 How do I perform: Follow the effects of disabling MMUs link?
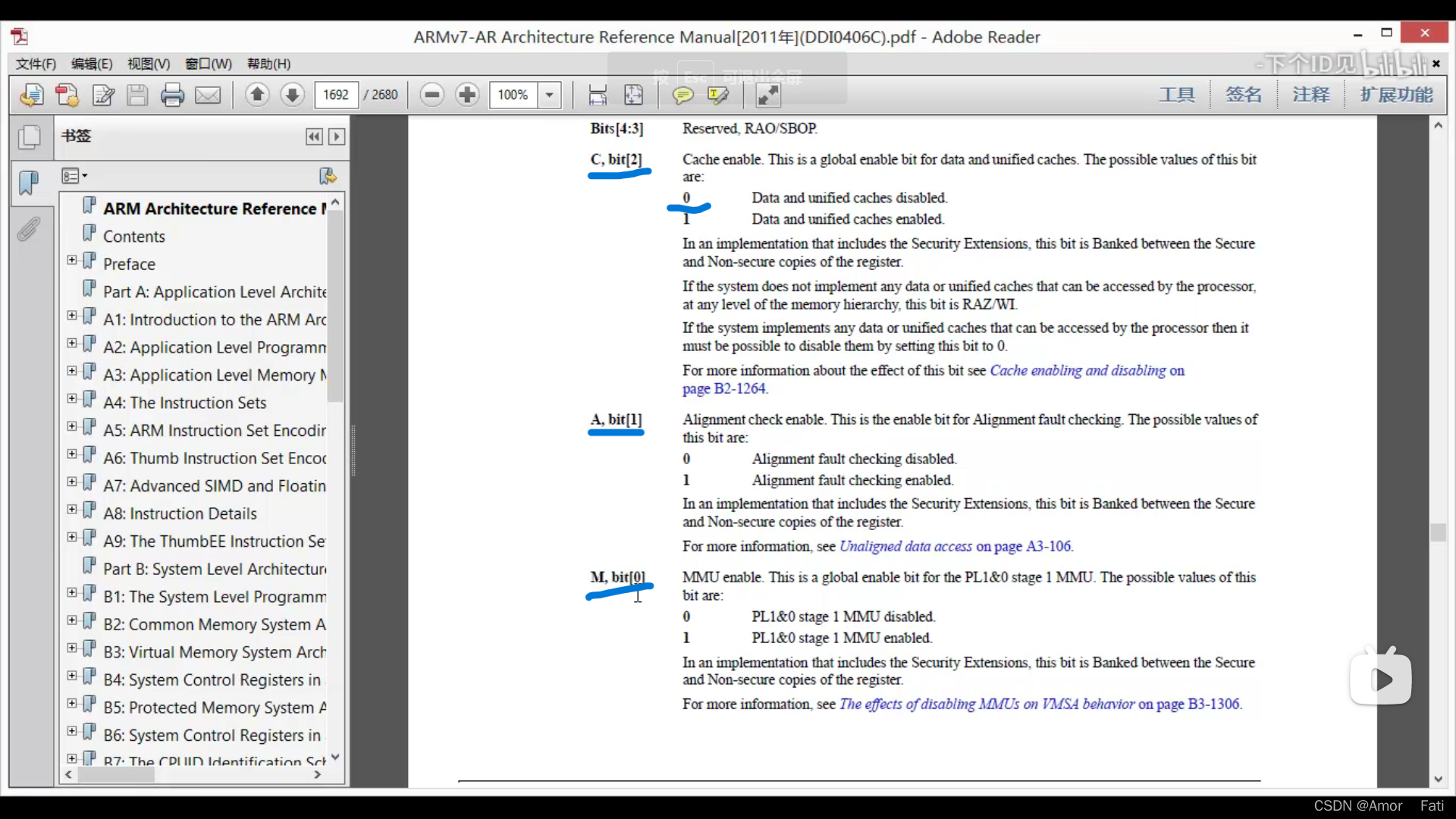987,704
